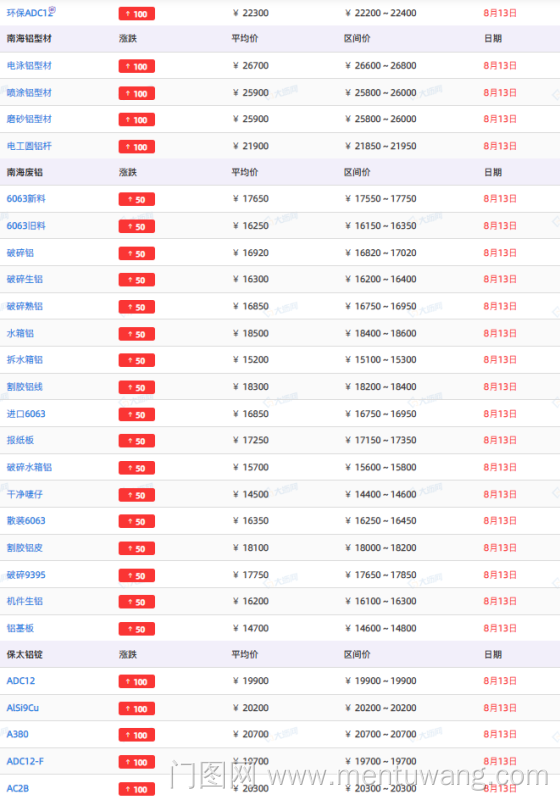This screenshot has width=560, height=800.
Task: Click the small icon beside 环保ADC12
Action: [52, 10]
